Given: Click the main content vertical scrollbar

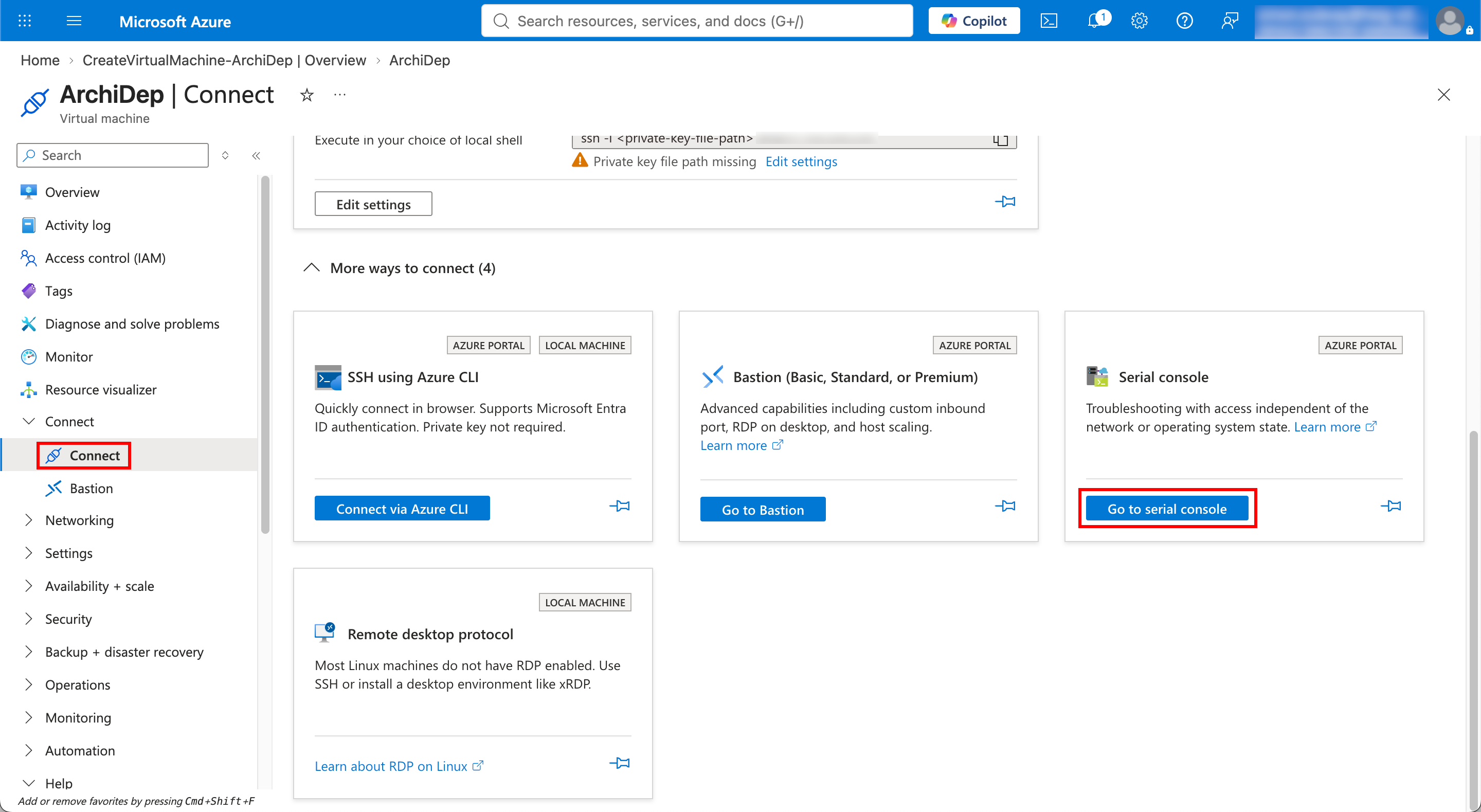Looking at the screenshot, I should [x=1473, y=621].
